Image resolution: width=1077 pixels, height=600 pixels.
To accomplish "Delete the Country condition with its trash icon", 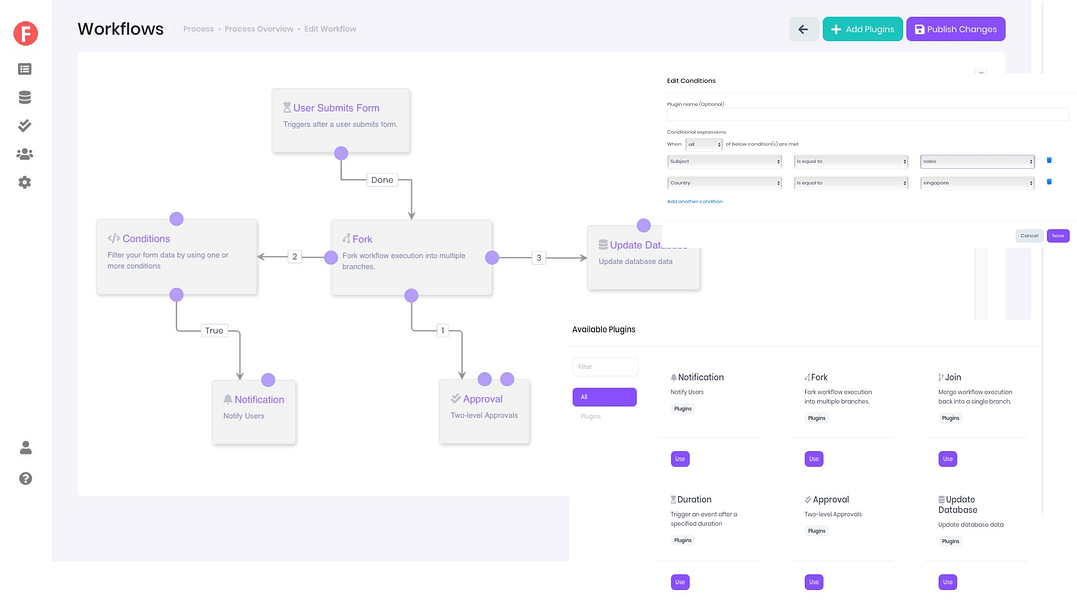I will pyautogui.click(x=1049, y=182).
